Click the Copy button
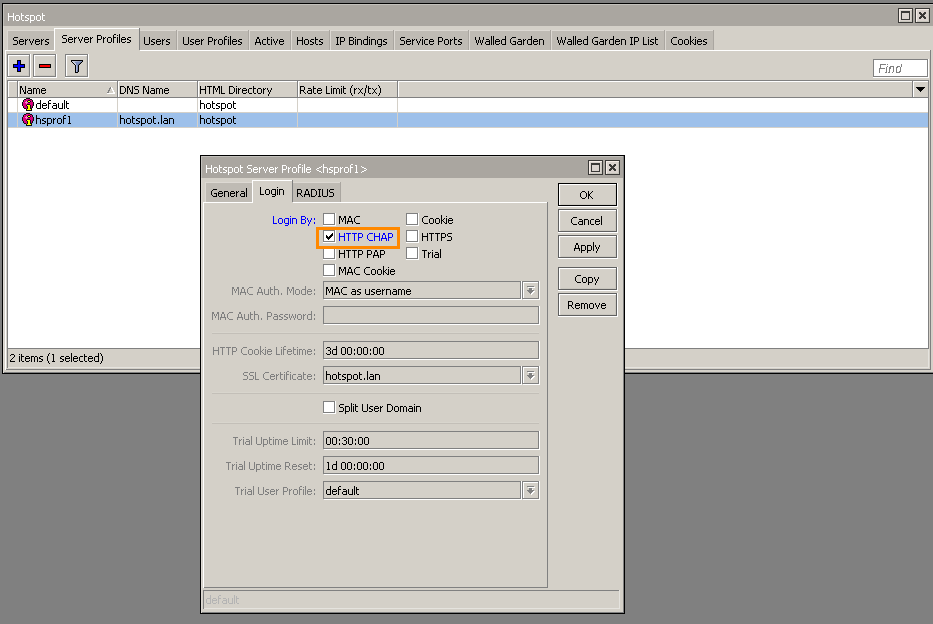This screenshot has width=933, height=624. tap(586, 279)
